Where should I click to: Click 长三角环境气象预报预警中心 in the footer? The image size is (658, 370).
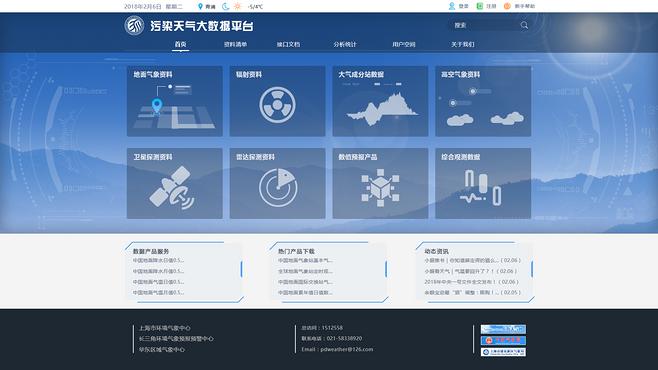176,339
